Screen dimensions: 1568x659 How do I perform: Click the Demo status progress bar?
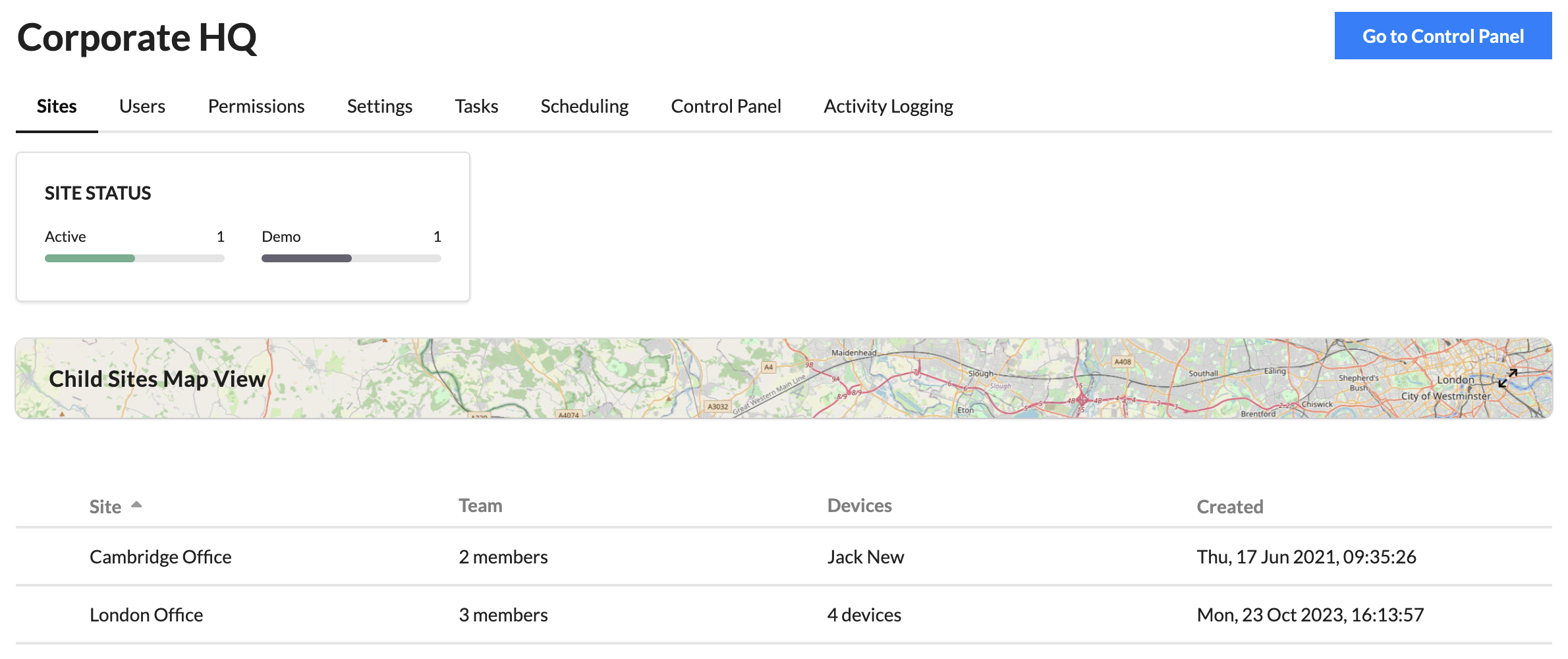351,258
